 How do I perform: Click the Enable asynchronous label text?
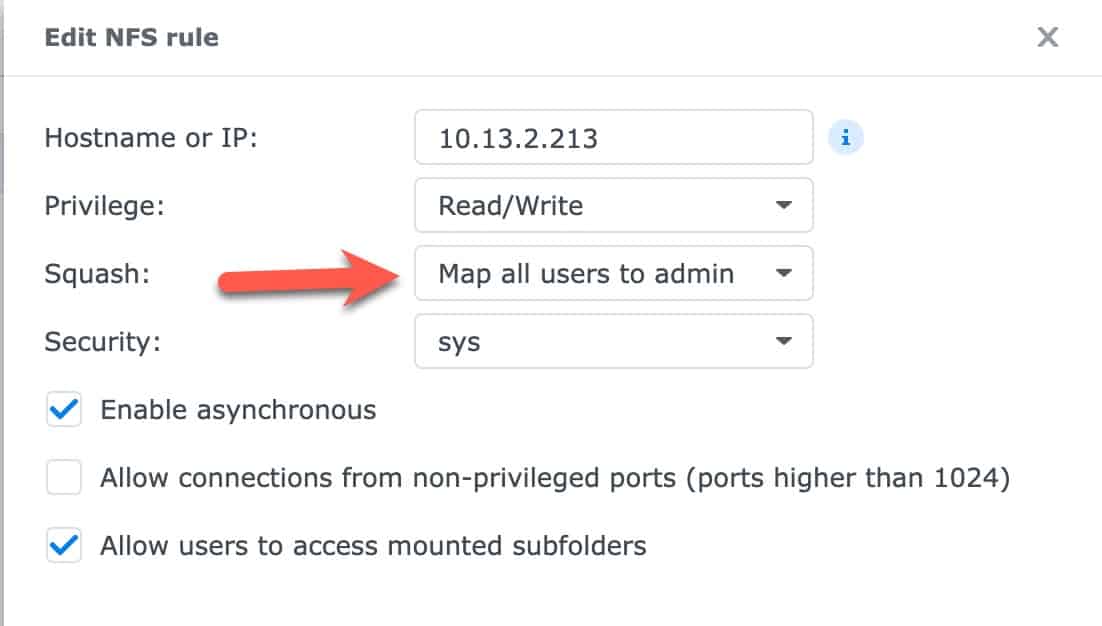(x=238, y=410)
